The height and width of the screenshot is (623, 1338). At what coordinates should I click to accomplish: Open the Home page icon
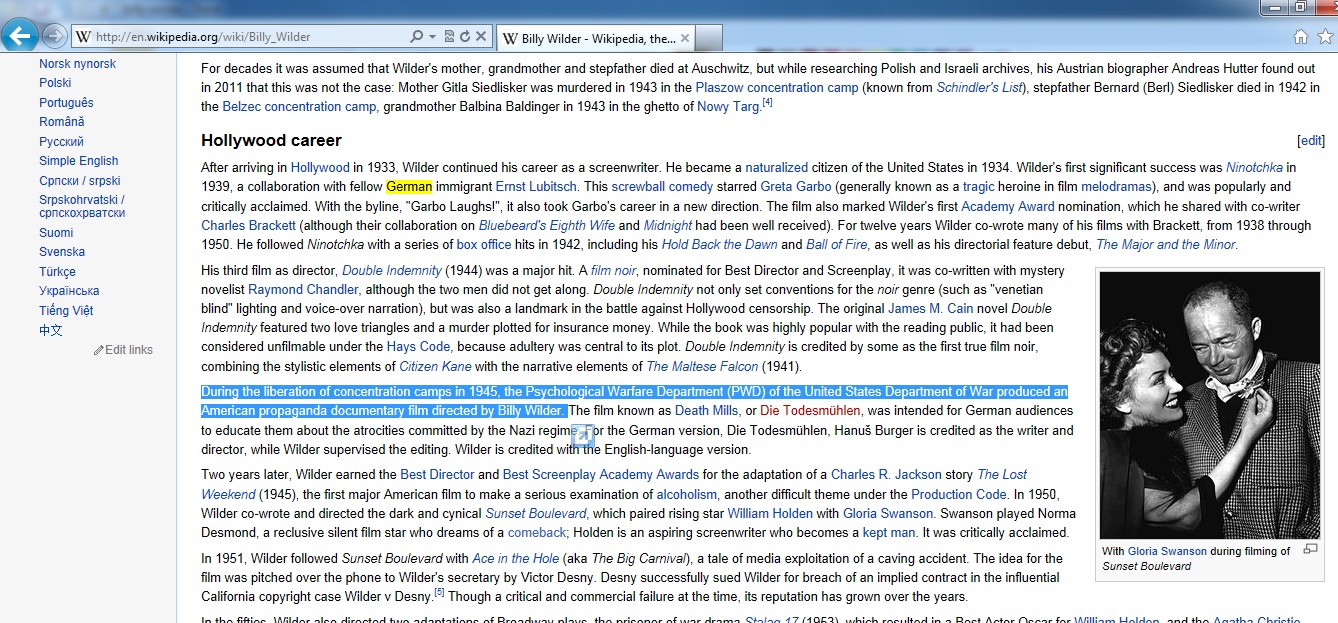tap(1300, 37)
